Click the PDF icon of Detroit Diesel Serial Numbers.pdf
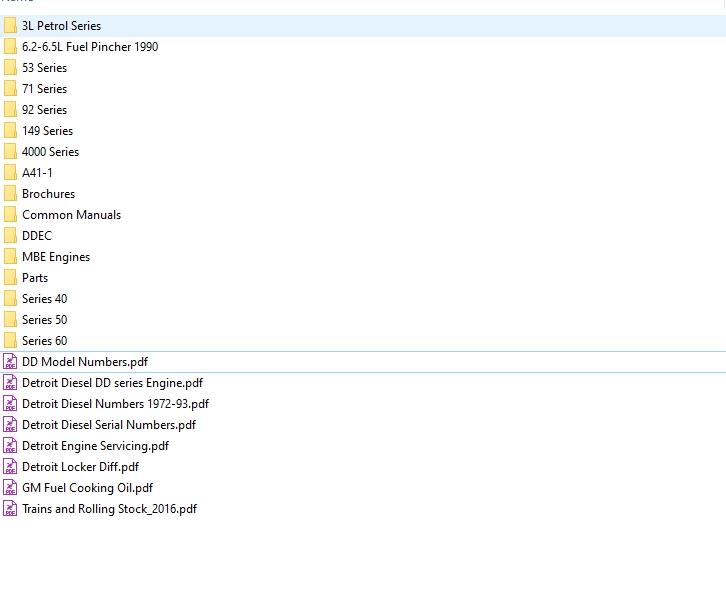 (10, 425)
